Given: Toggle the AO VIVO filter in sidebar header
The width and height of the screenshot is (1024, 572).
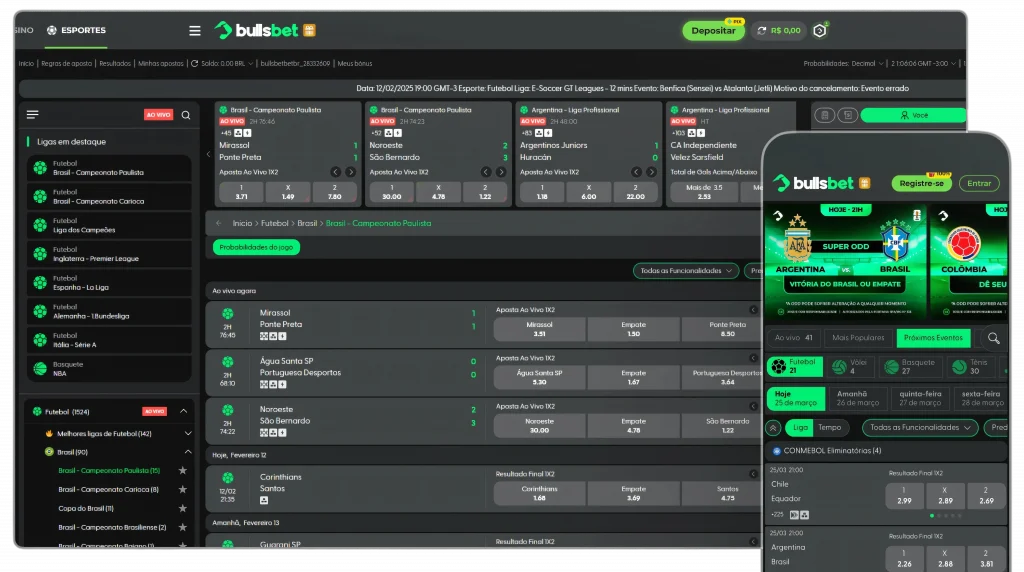Looking at the screenshot, I should (x=158, y=115).
